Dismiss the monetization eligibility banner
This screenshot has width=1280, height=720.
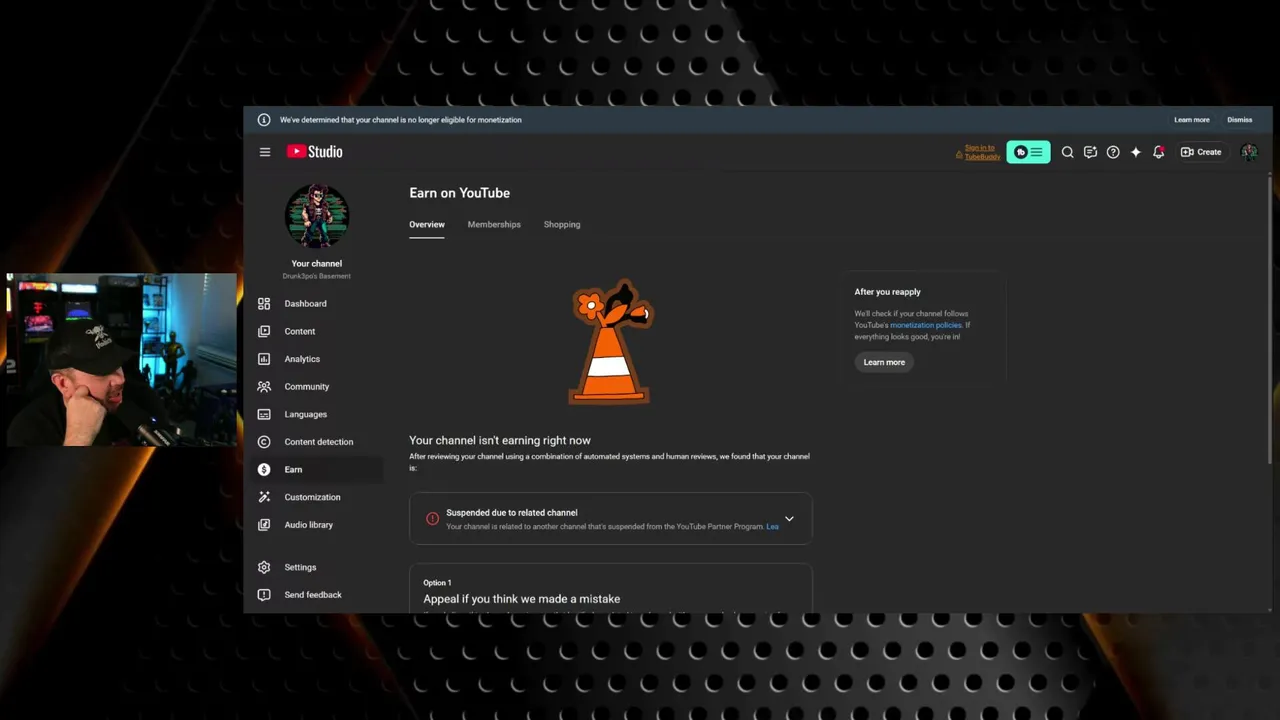1240,120
